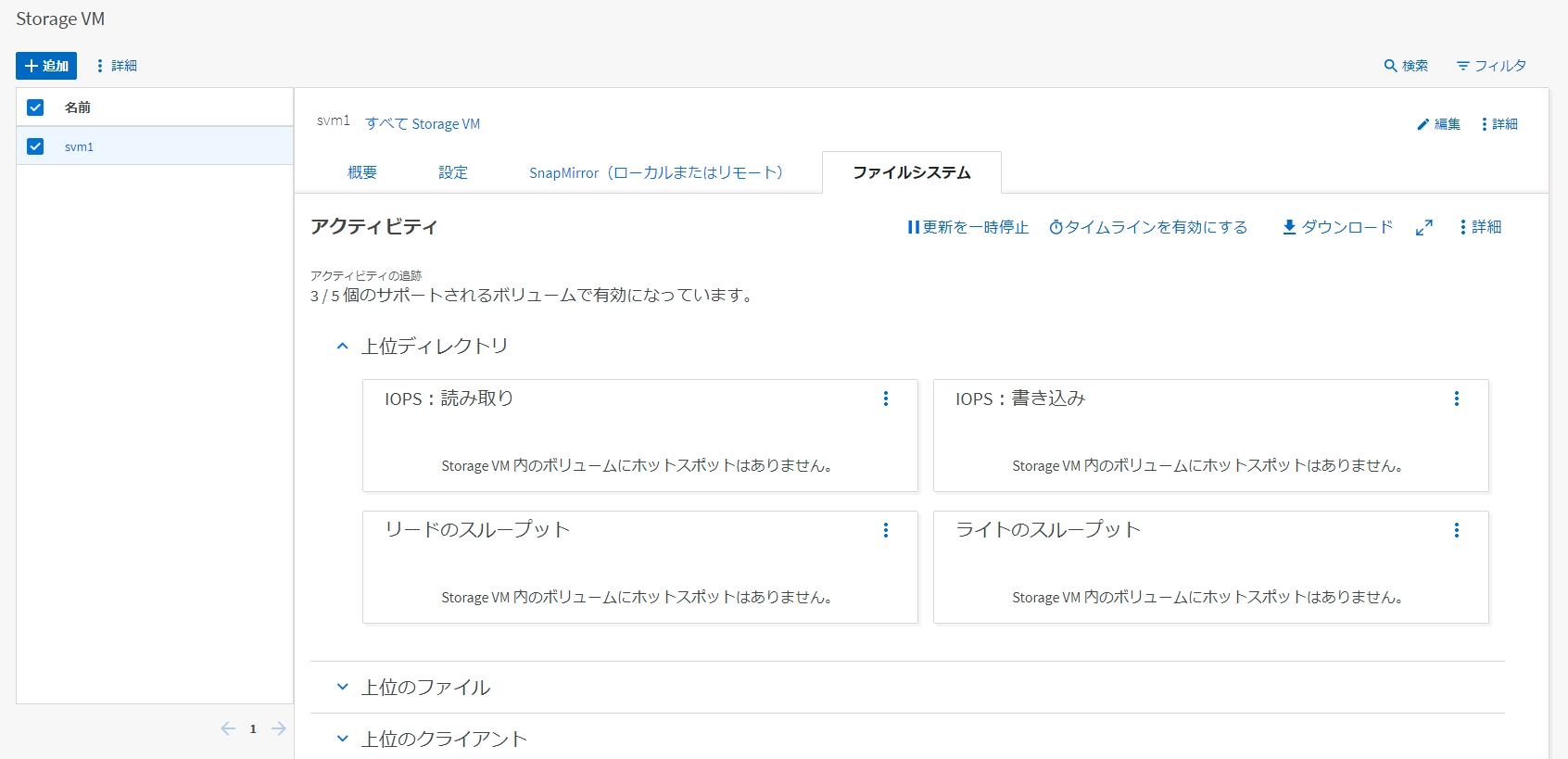Toggle the select-all checkbox beside 名前

pyautogui.click(x=35, y=108)
